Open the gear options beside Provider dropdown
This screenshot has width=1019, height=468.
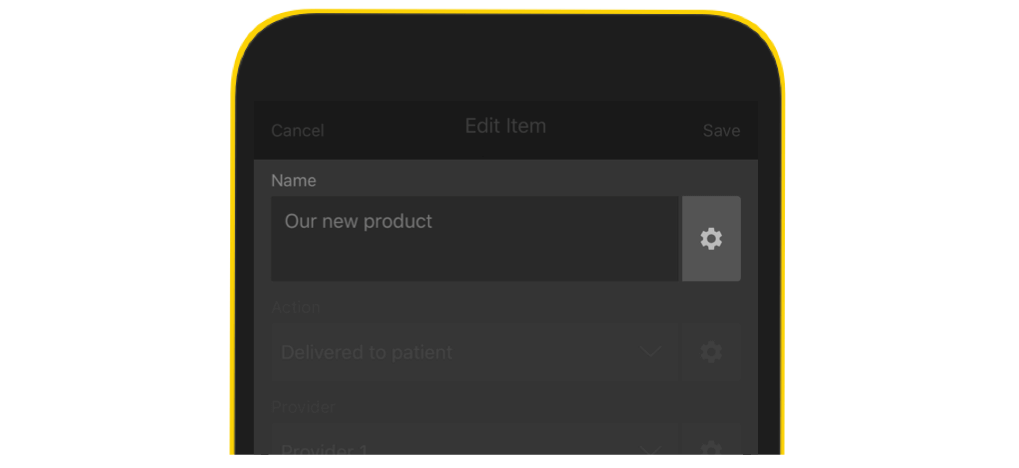coord(711,448)
